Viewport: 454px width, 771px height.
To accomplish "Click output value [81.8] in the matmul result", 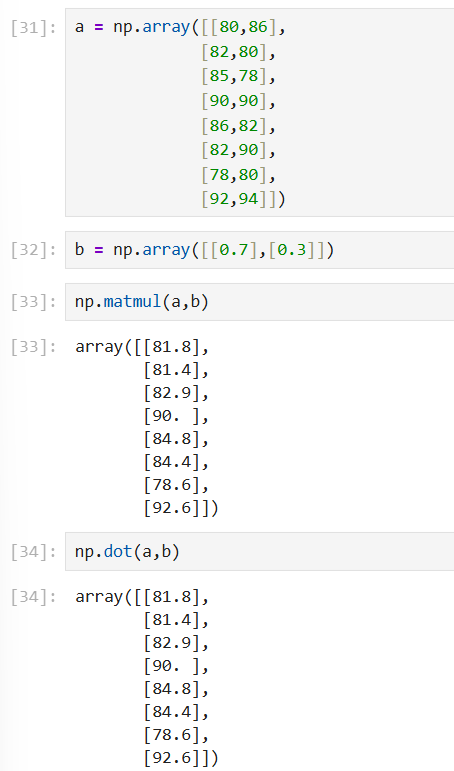I will (172, 347).
